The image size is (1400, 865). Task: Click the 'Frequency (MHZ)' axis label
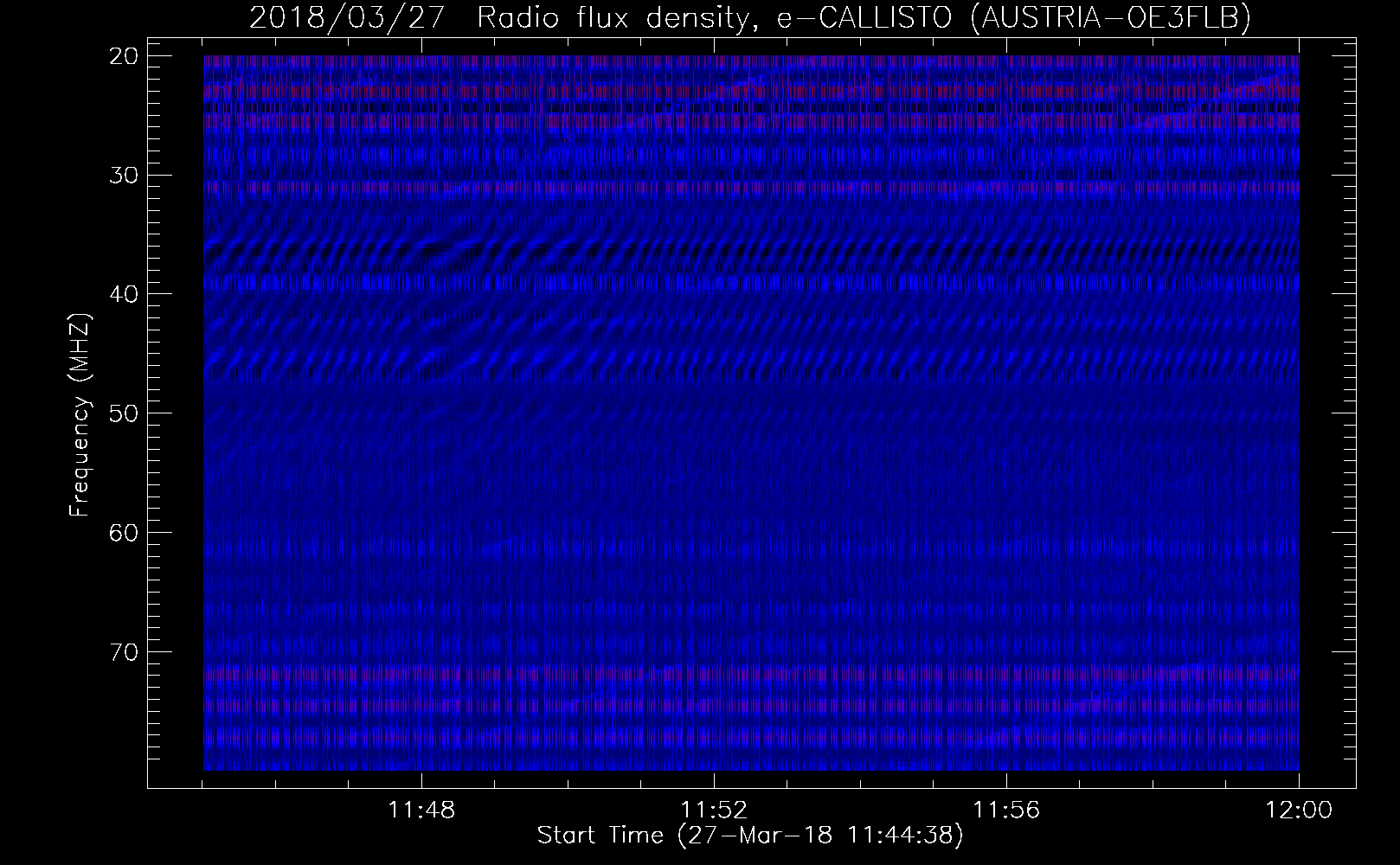[x=80, y=415]
